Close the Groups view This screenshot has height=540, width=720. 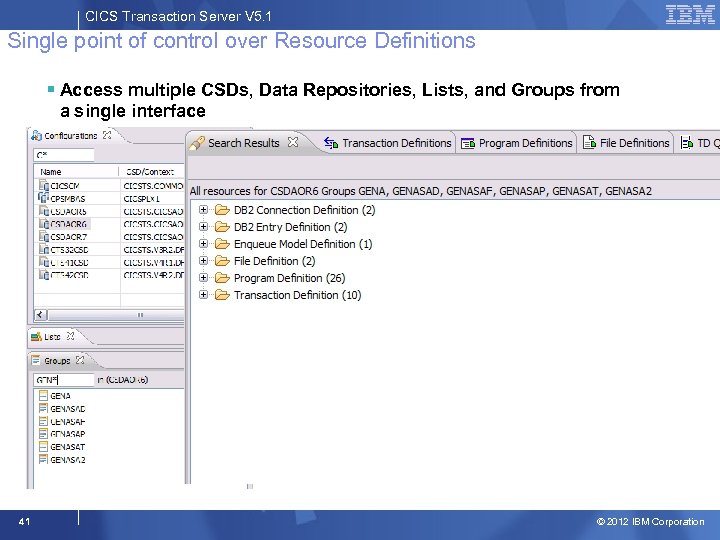80,360
